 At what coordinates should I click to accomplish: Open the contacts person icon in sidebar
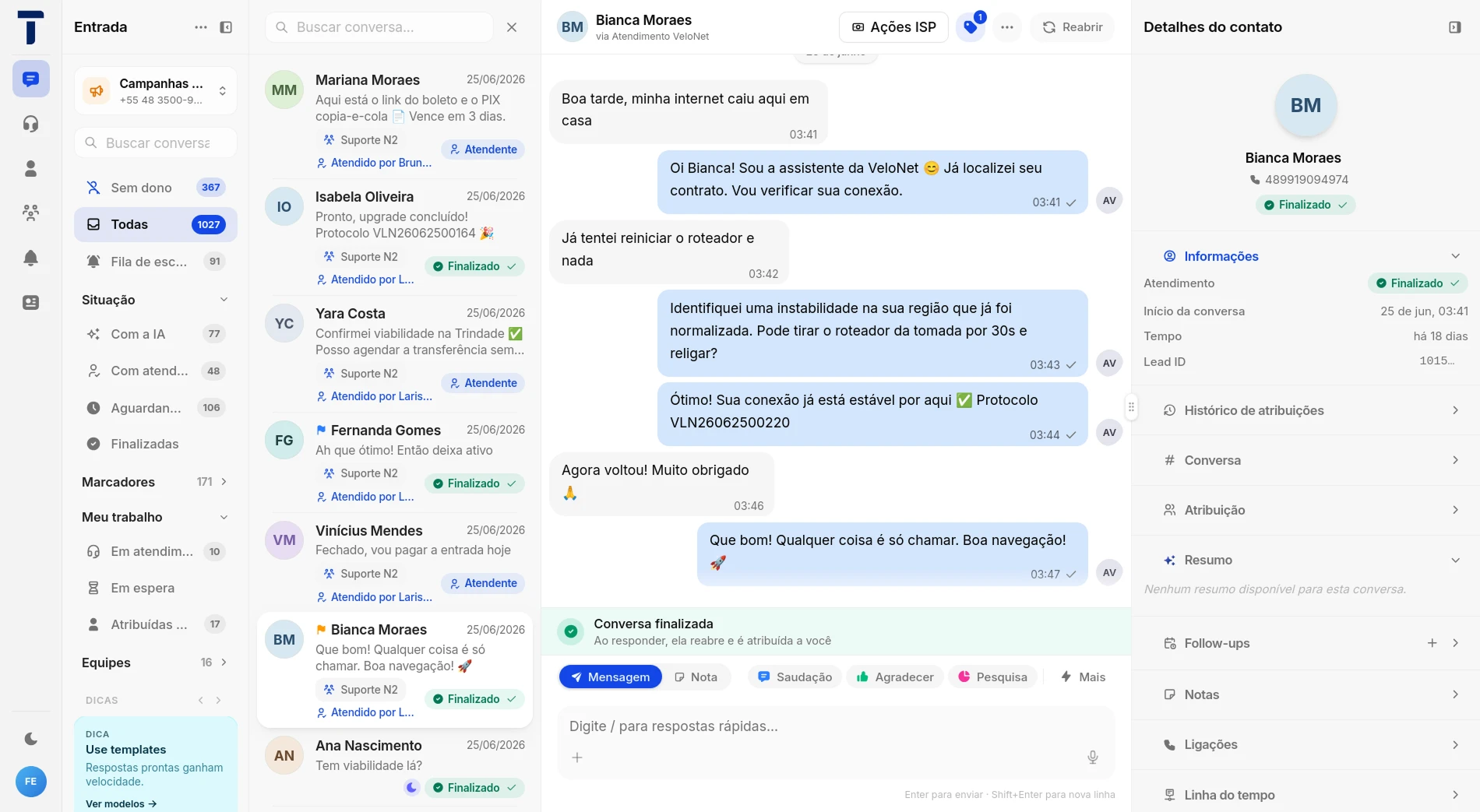pyautogui.click(x=30, y=168)
